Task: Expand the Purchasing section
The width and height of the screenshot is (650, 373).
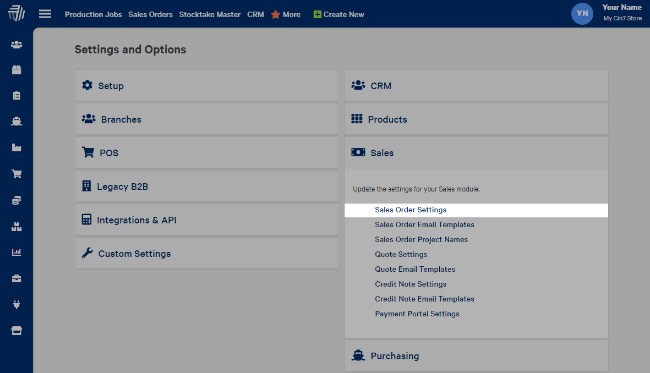Action: click(476, 356)
